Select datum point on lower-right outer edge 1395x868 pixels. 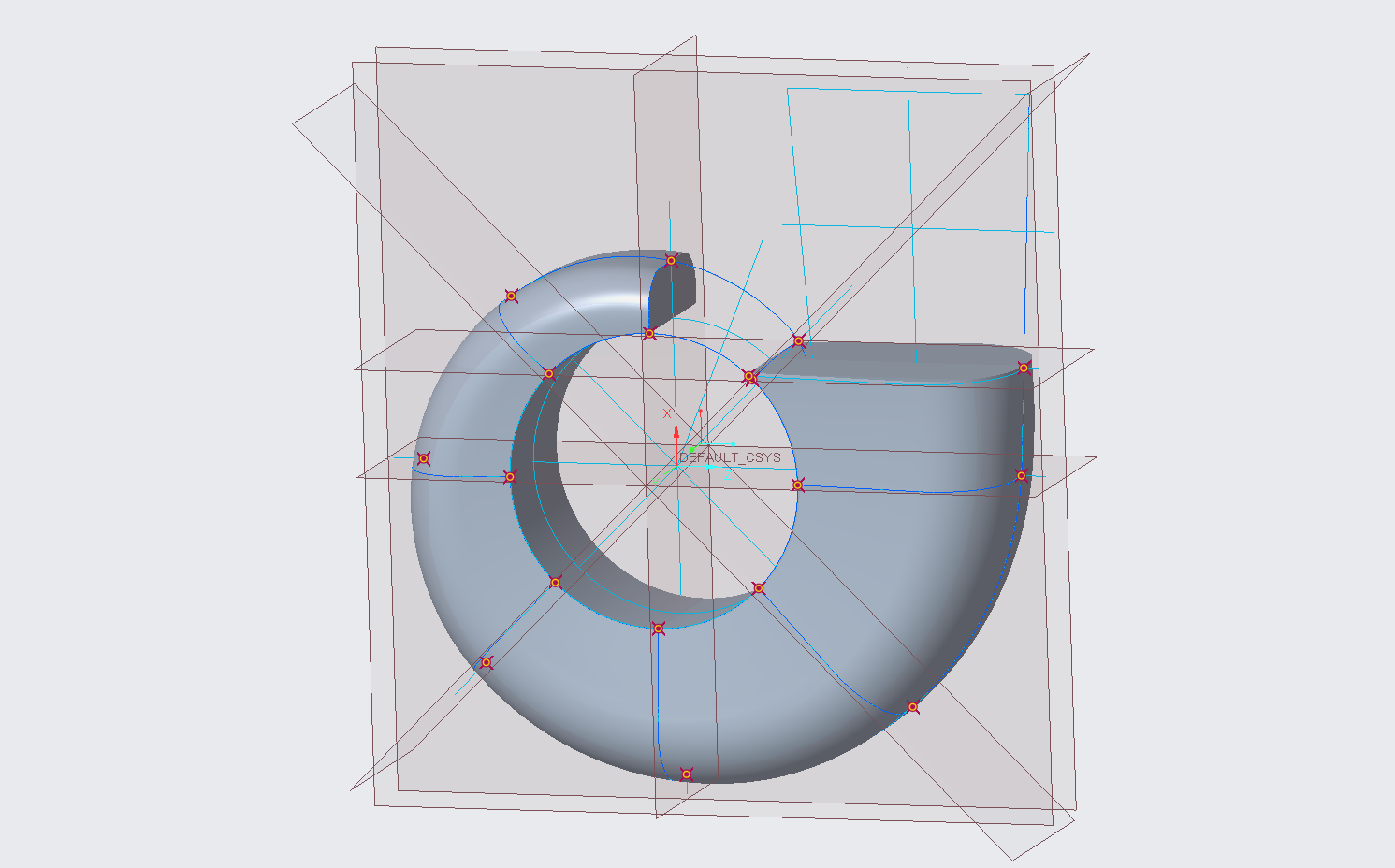click(913, 707)
